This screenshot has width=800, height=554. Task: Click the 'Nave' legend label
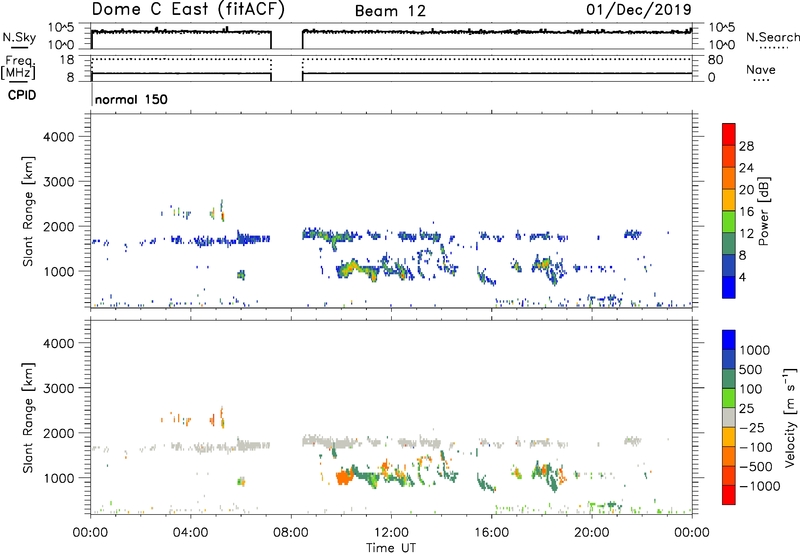pos(761,69)
